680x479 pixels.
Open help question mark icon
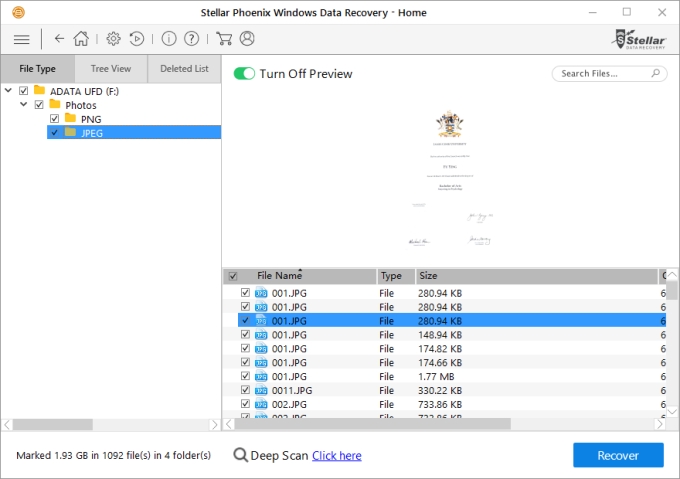click(191, 39)
